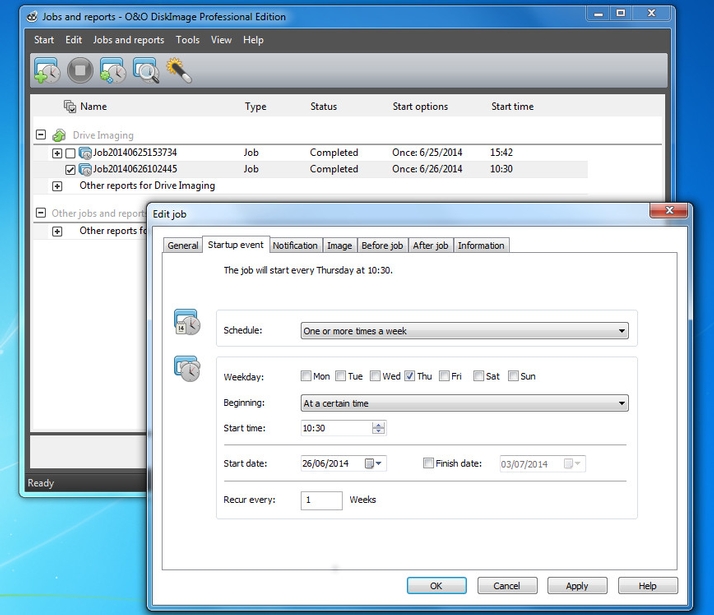Sort by the Status column header

(324, 107)
